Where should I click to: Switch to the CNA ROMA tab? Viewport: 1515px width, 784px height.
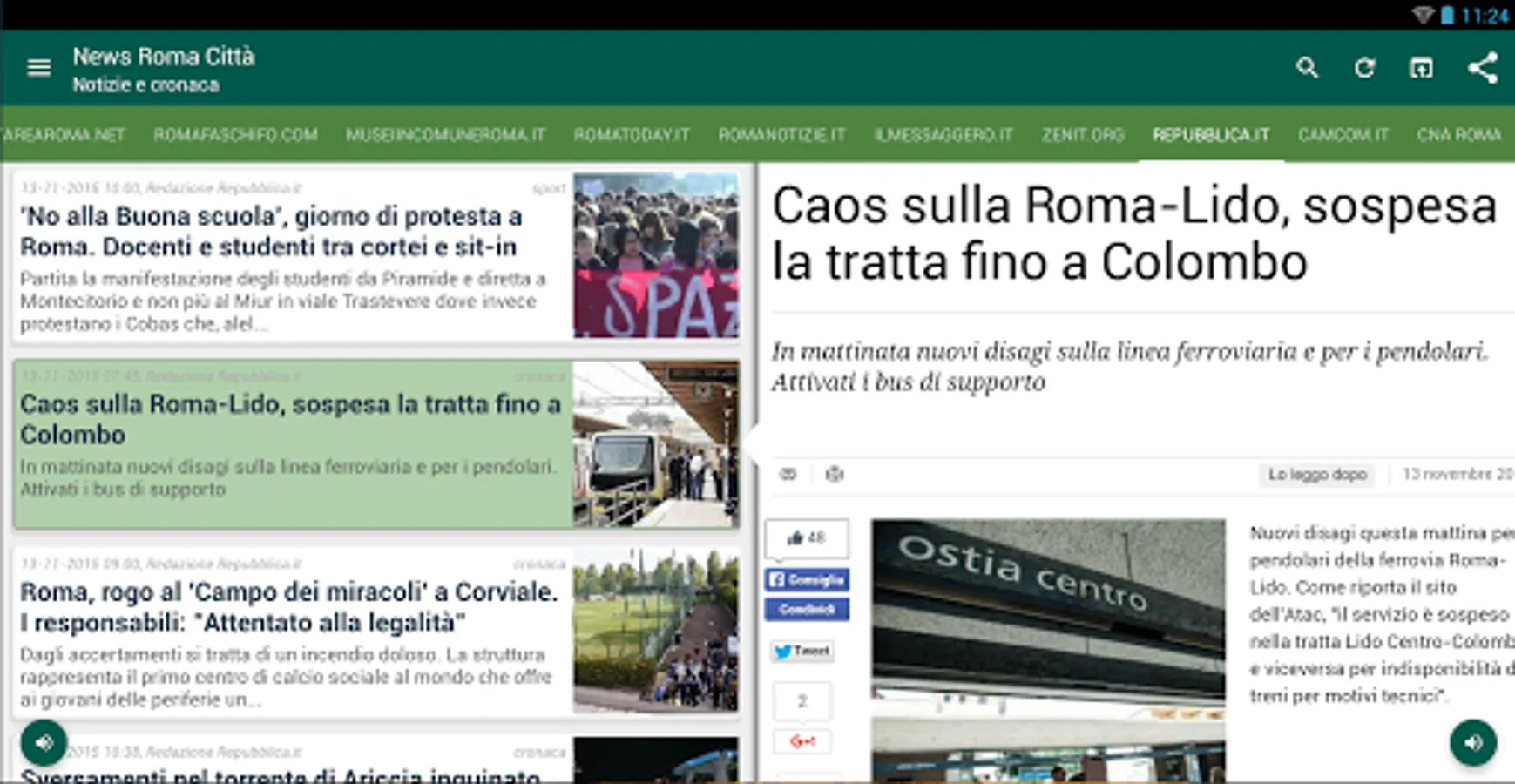coord(1458,135)
